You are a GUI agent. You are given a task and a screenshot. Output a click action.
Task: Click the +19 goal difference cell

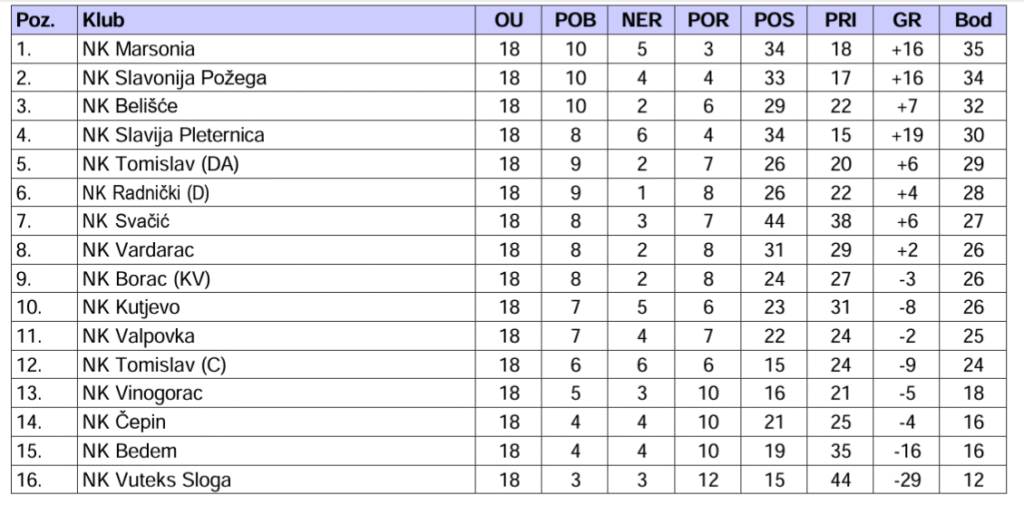[907, 135]
